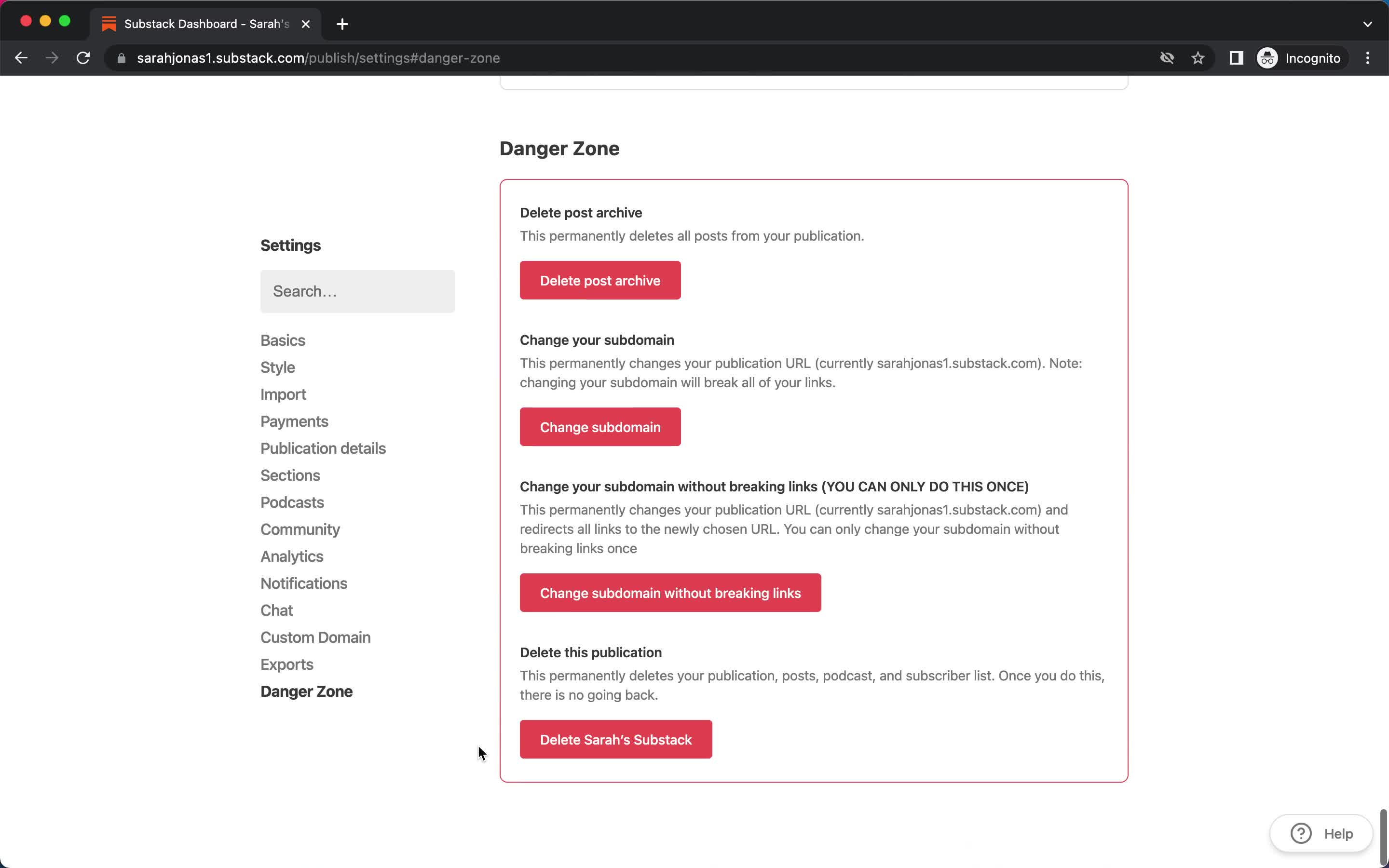Click the 'Delete this publication' label

click(x=591, y=652)
